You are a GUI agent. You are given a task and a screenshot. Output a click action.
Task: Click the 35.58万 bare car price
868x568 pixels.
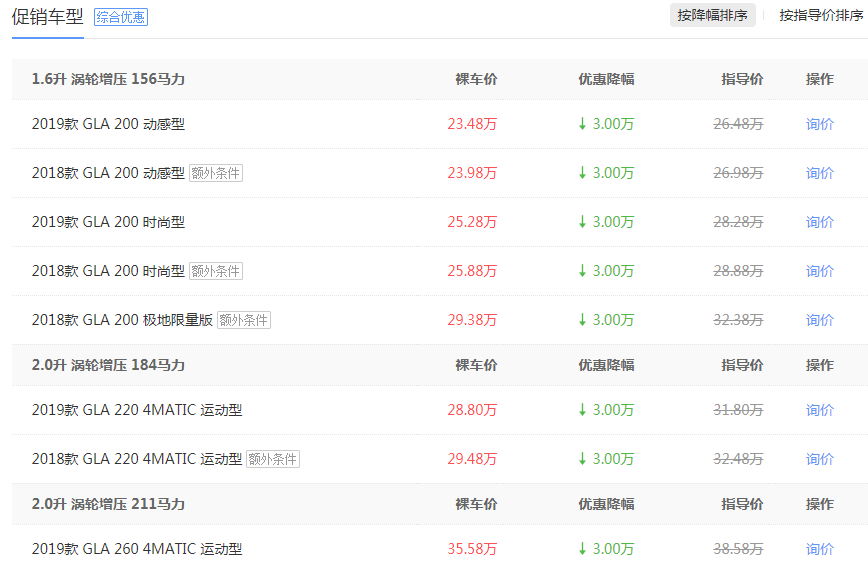pyautogui.click(x=472, y=549)
